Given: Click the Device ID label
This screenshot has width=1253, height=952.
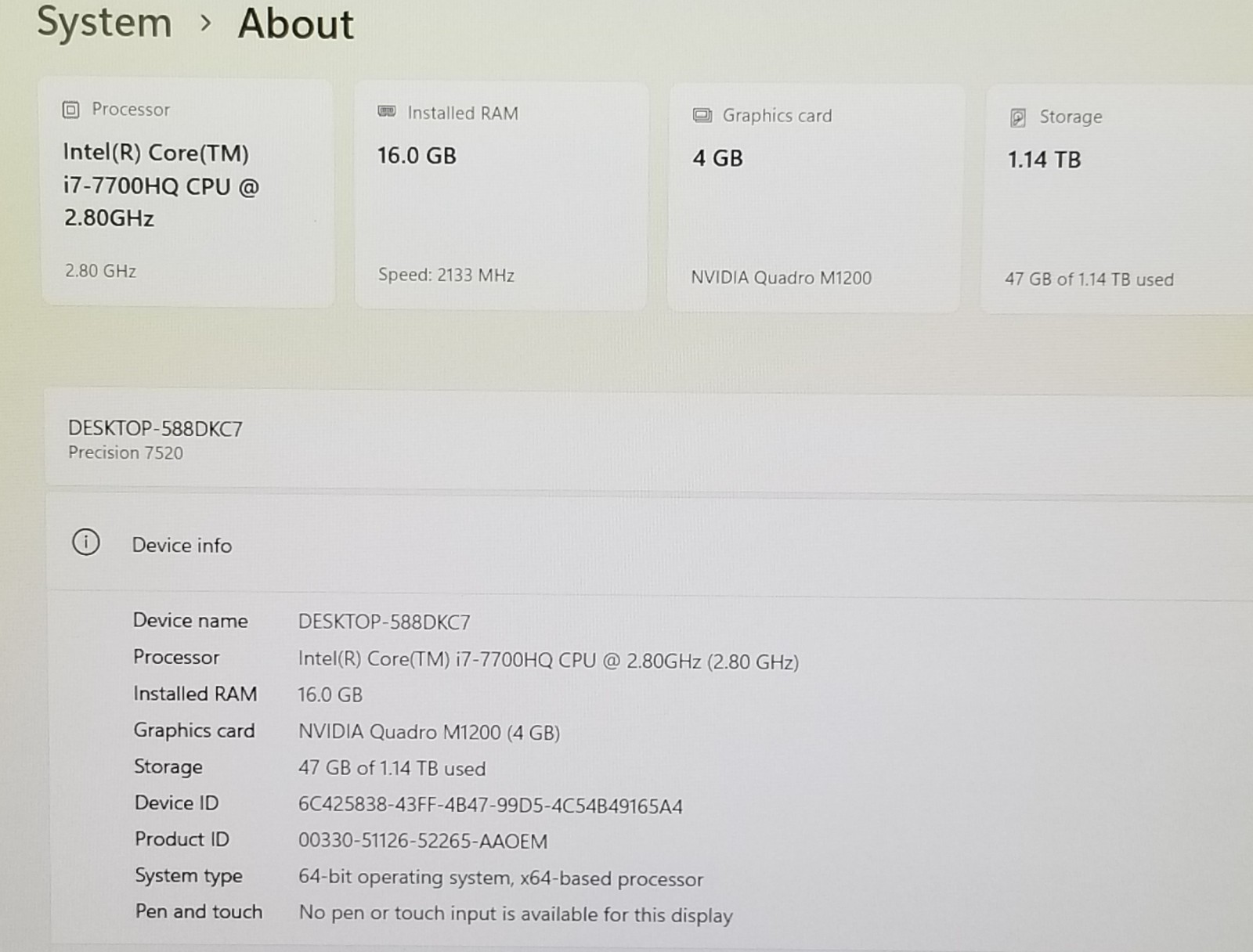Looking at the screenshot, I should click(177, 802).
